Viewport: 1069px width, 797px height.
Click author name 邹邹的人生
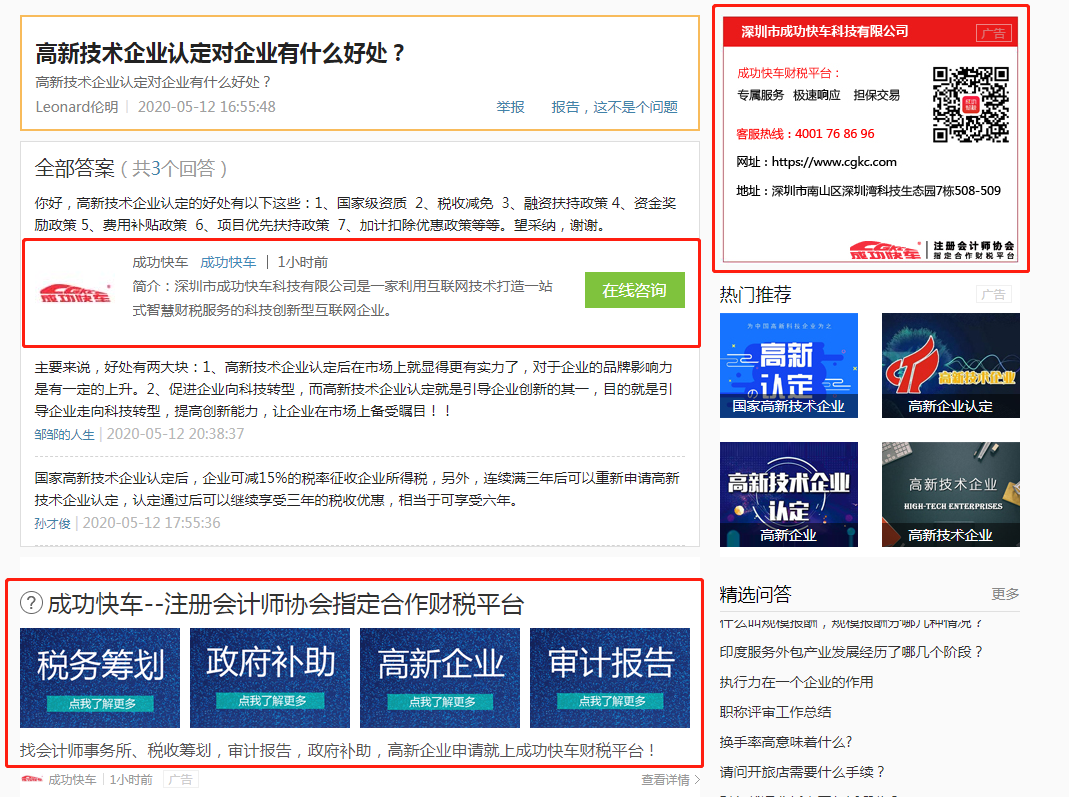coord(65,434)
